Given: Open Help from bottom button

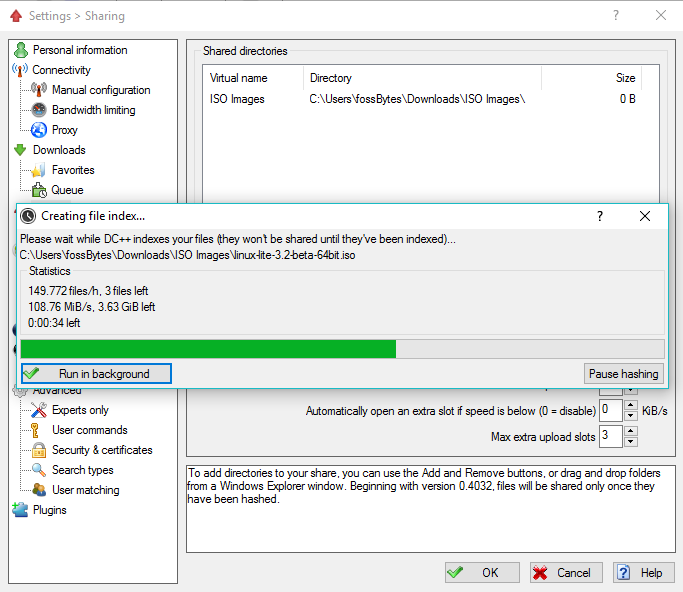Looking at the screenshot, I should [644, 572].
